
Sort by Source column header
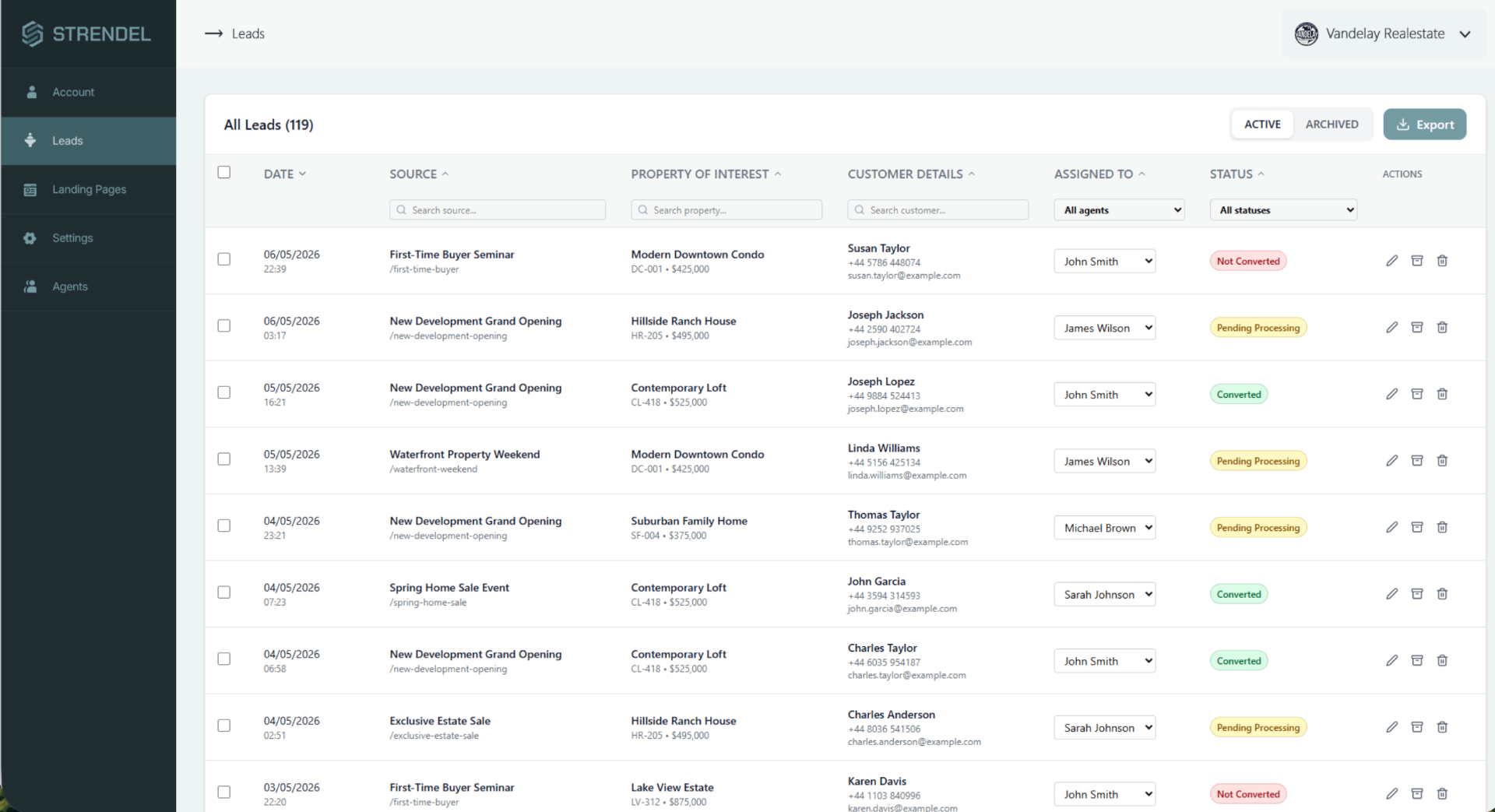click(x=419, y=174)
